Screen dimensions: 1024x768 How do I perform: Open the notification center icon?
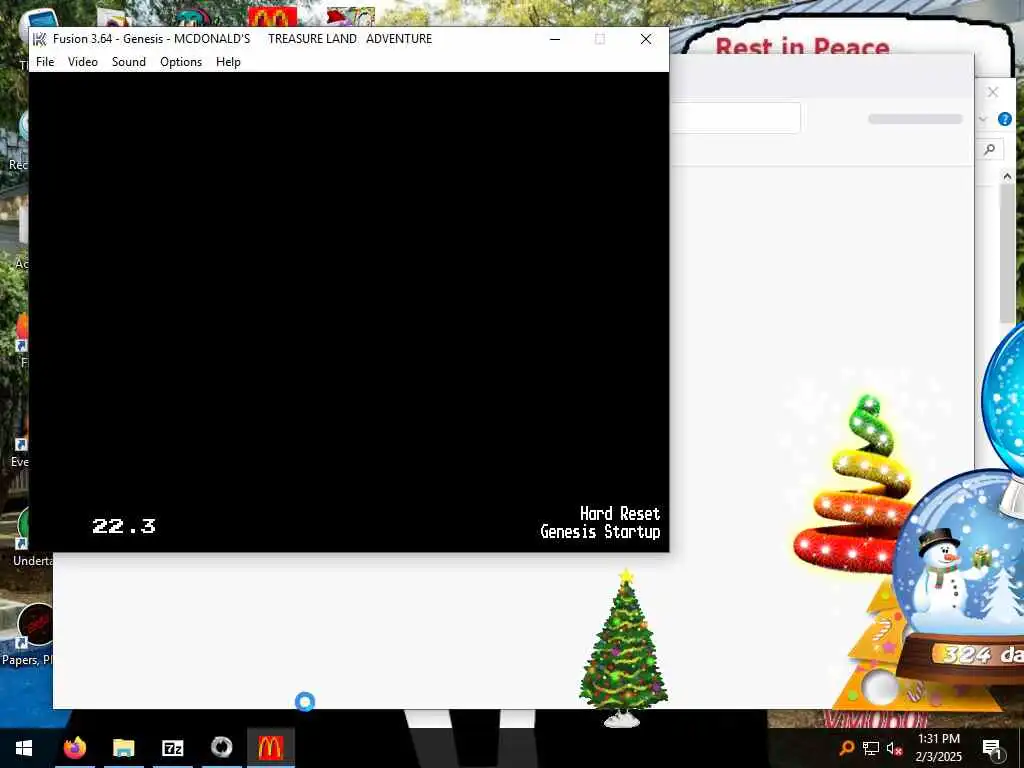(991, 748)
